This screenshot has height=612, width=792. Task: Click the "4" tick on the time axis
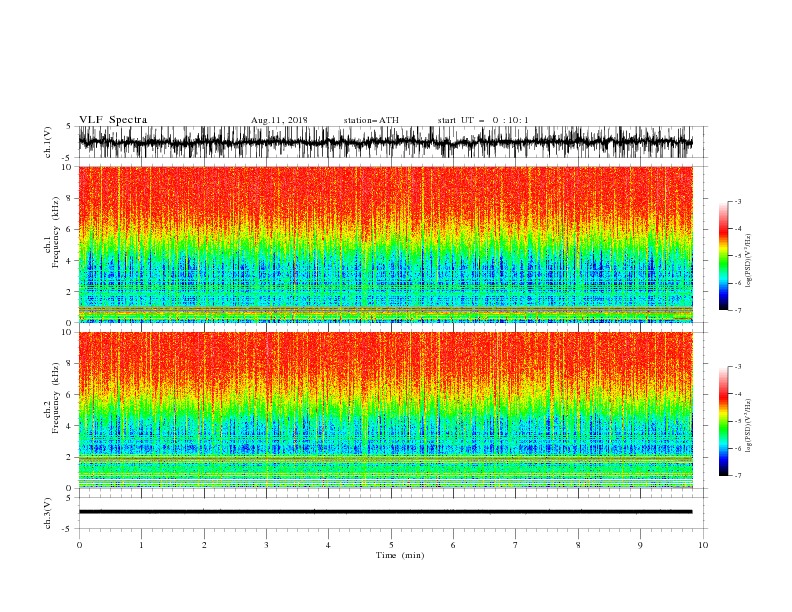point(328,545)
